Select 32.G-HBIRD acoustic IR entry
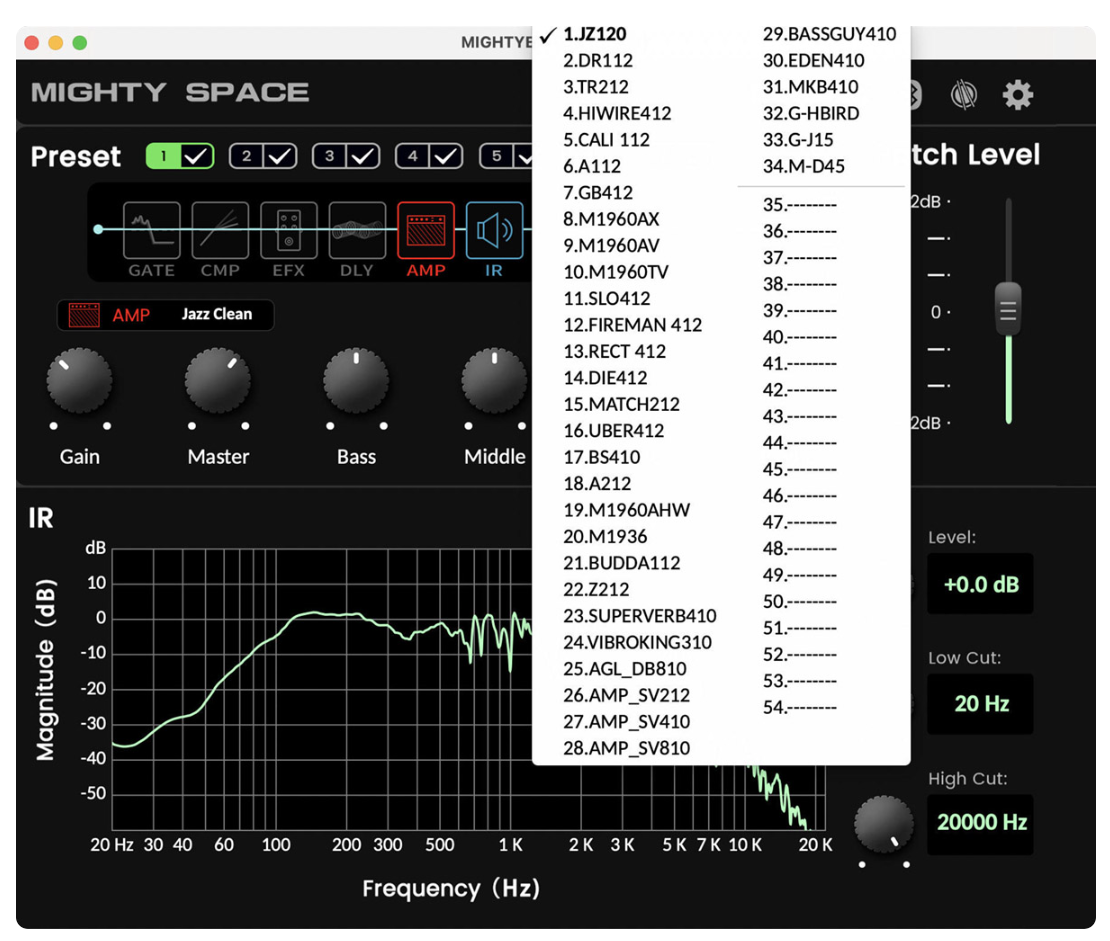 (810, 113)
